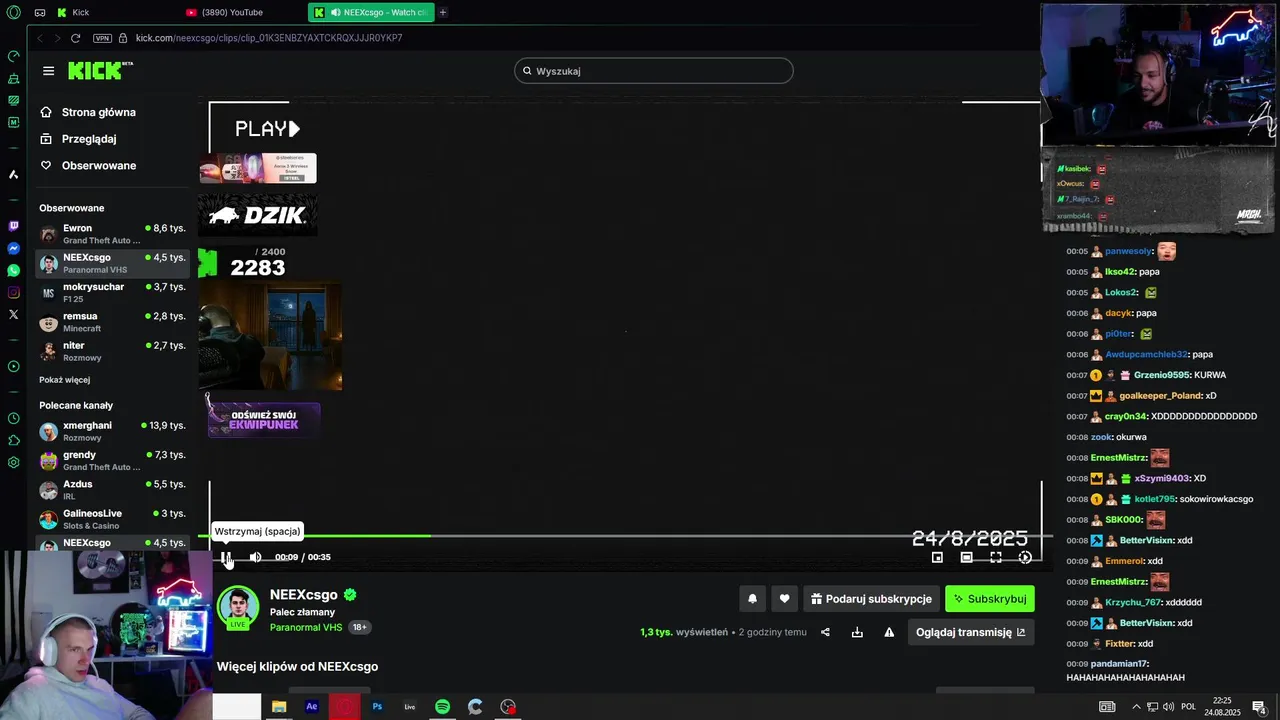Open Photoshop from the Windows taskbar

pos(377,706)
